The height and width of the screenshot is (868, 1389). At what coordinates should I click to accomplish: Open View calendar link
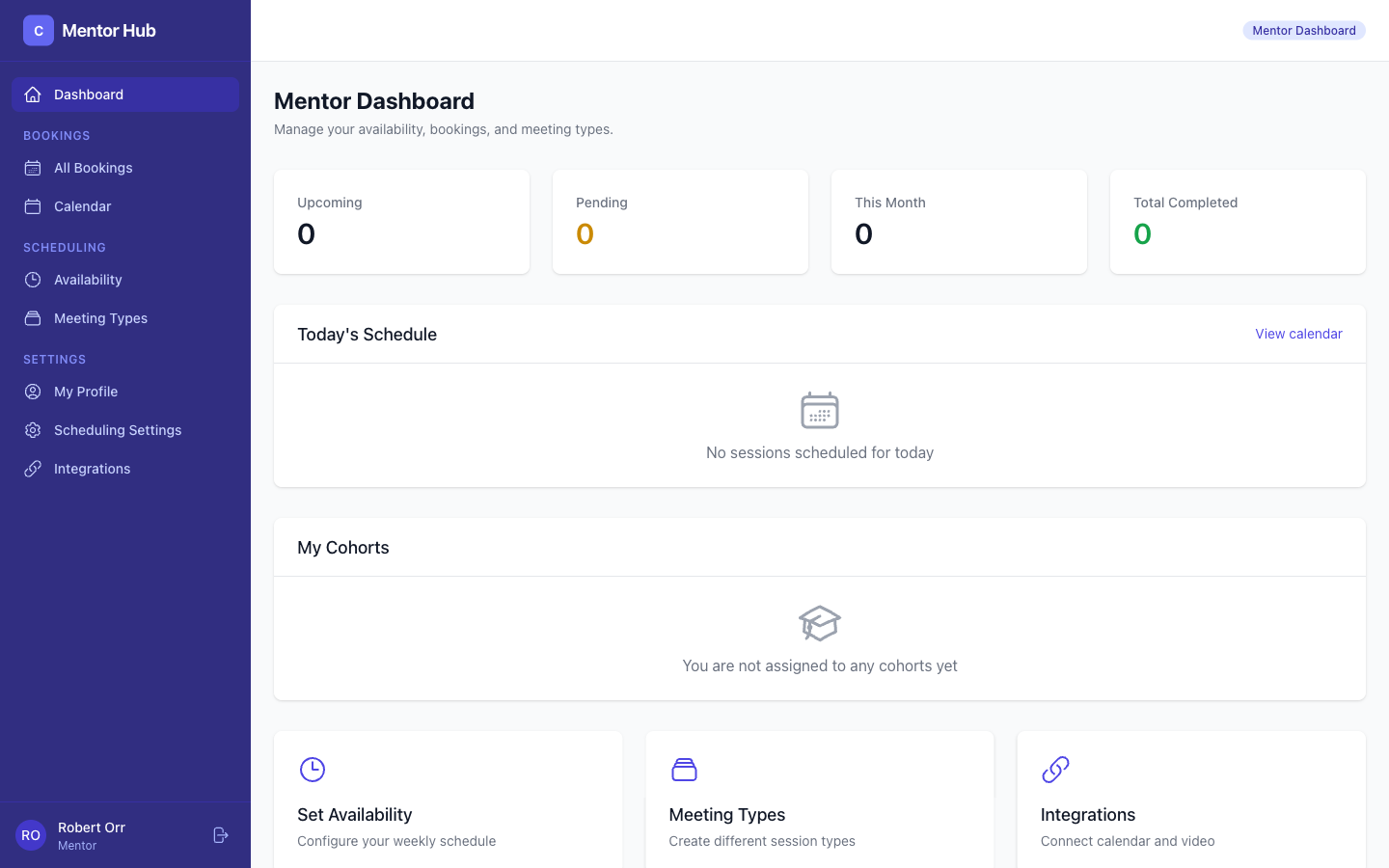(x=1298, y=334)
